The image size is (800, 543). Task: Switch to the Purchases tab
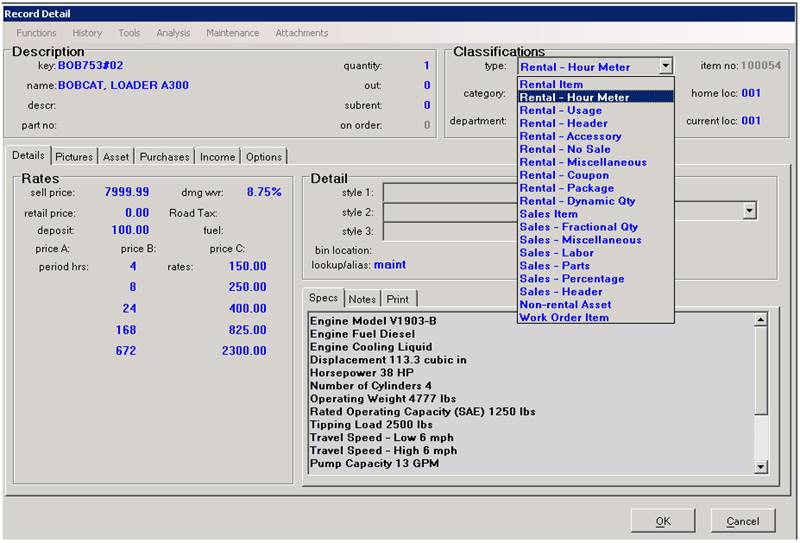[x=164, y=157]
